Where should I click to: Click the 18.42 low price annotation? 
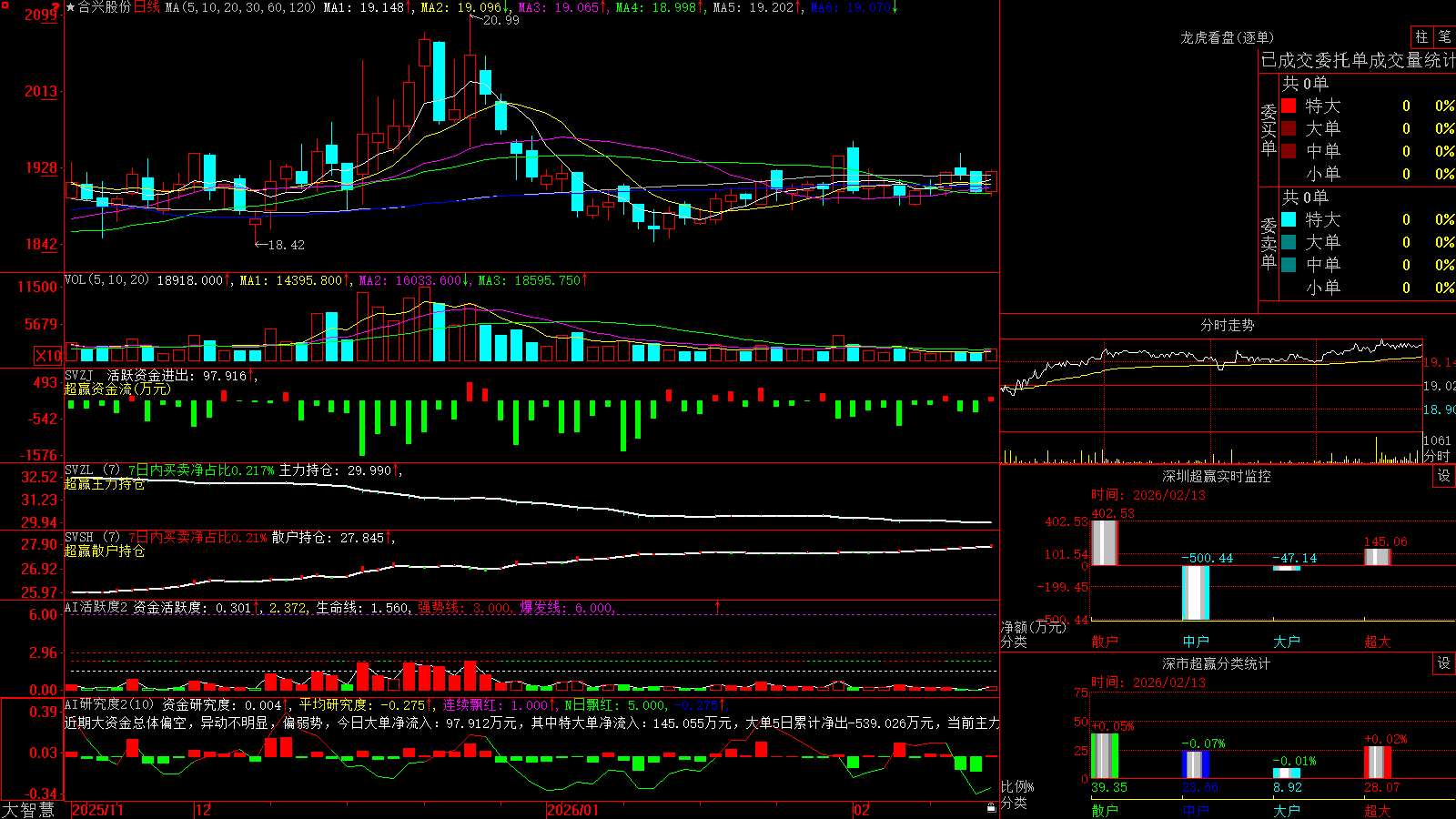[x=286, y=245]
